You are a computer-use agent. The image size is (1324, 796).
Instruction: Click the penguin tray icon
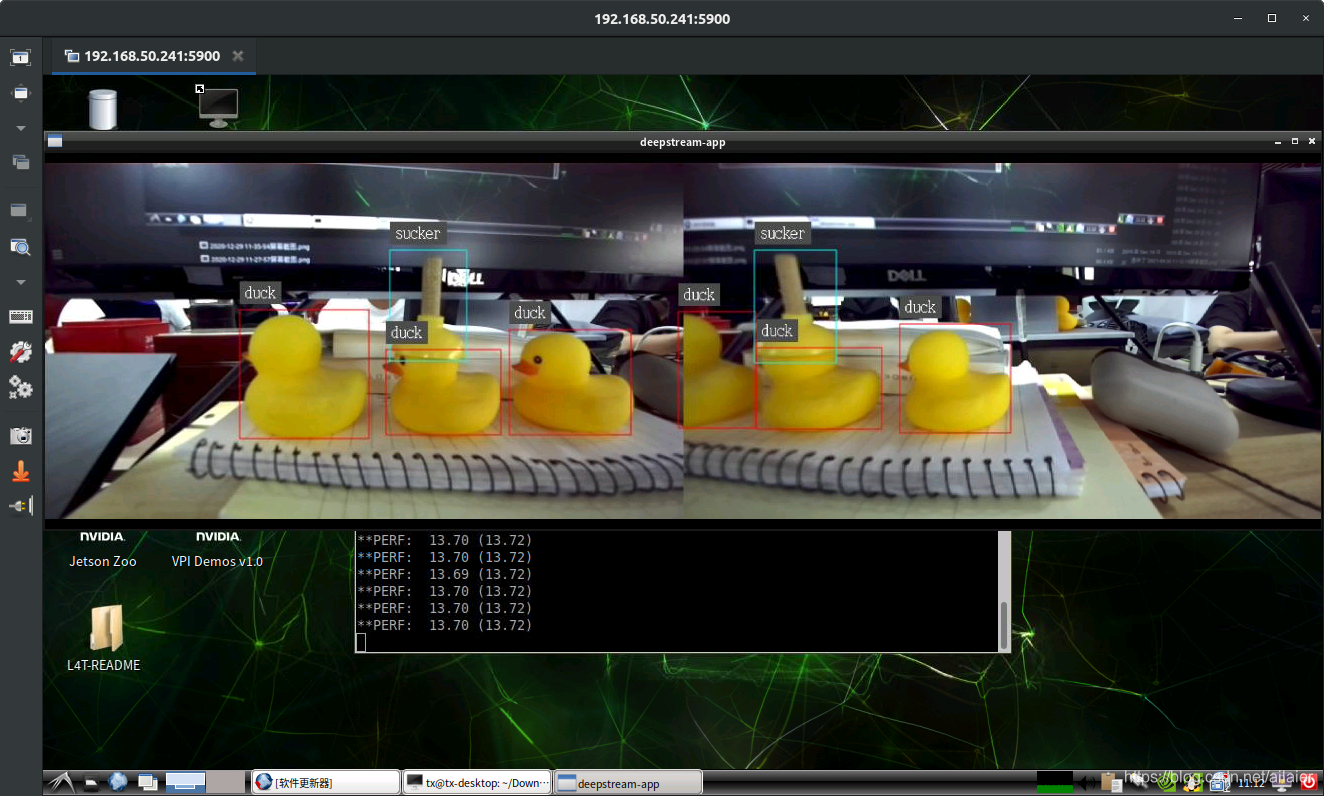tap(1192, 783)
